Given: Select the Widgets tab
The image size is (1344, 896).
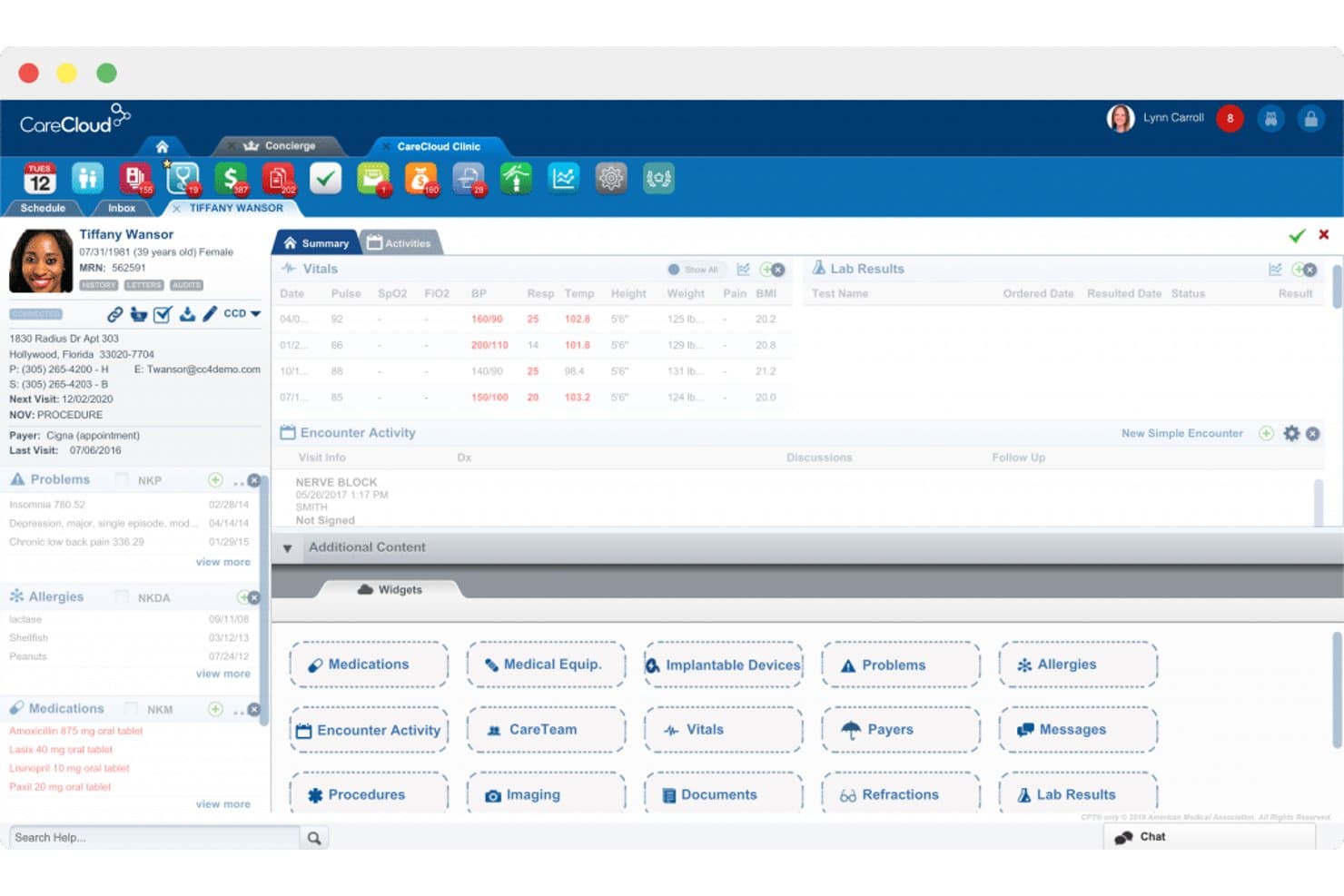Looking at the screenshot, I should point(390,589).
